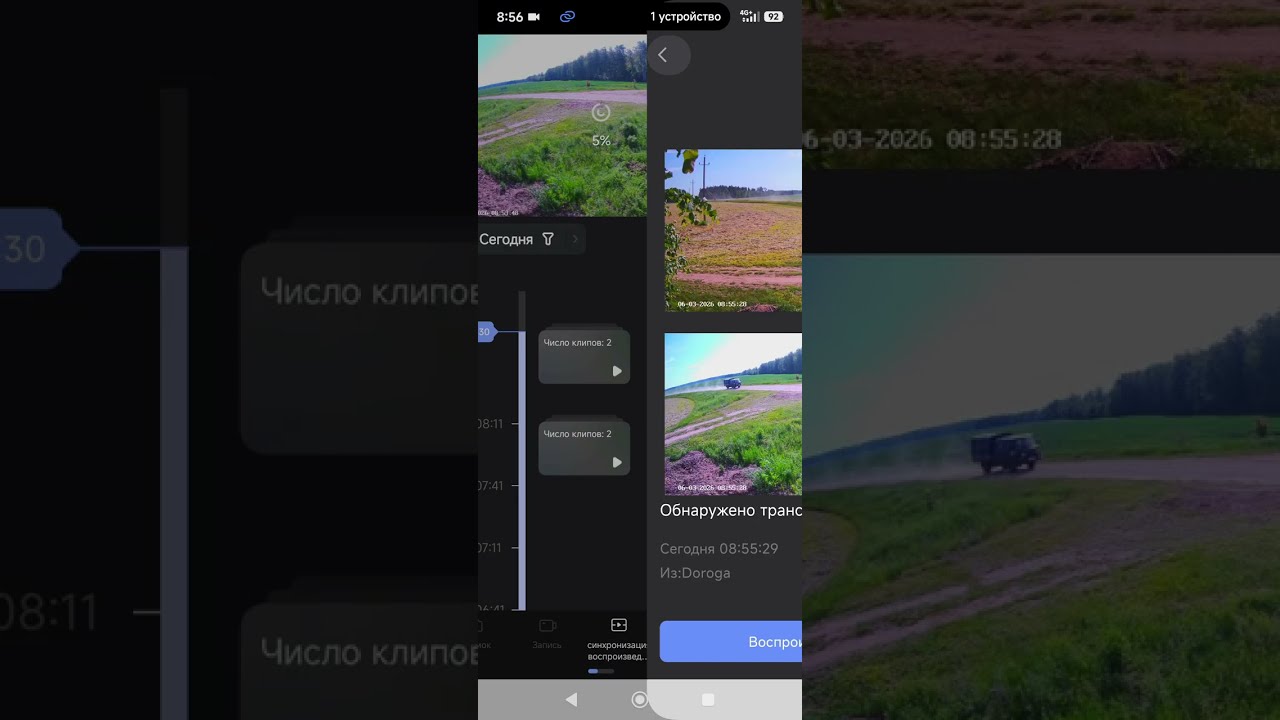
Task: Tap the sync playback film icon
Action: (618, 625)
